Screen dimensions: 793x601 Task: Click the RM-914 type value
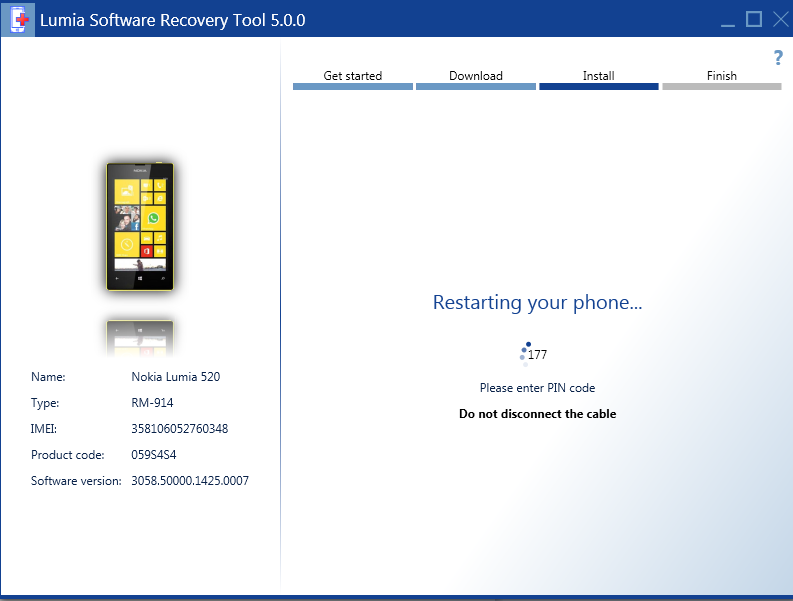pos(152,403)
